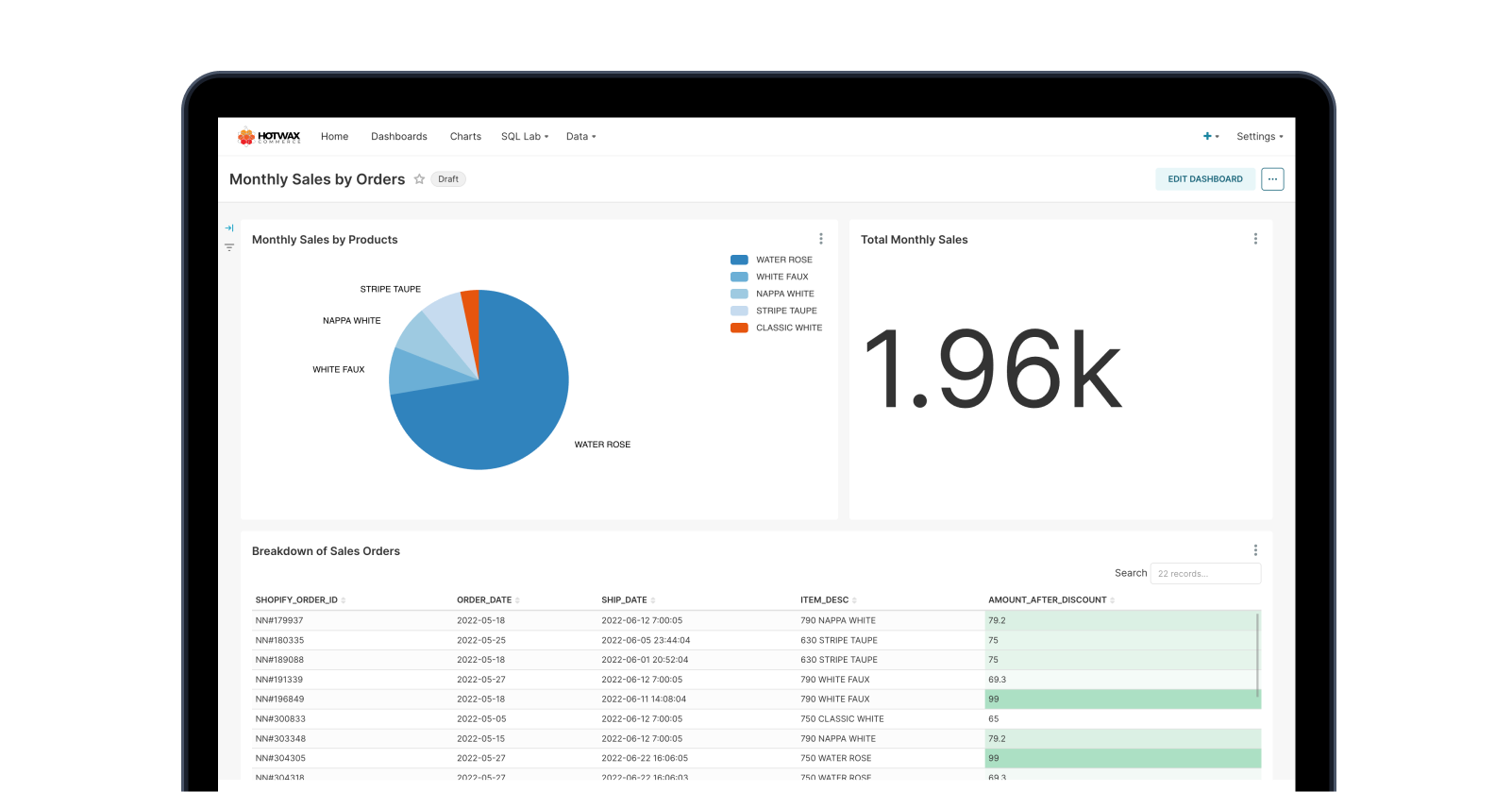Sort by SHOPIFY_ORDER_ID column

[x=301, y=600]
